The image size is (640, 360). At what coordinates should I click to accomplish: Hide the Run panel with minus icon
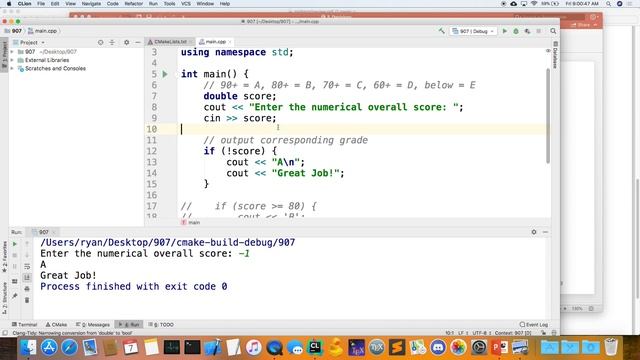coord(545,232)
